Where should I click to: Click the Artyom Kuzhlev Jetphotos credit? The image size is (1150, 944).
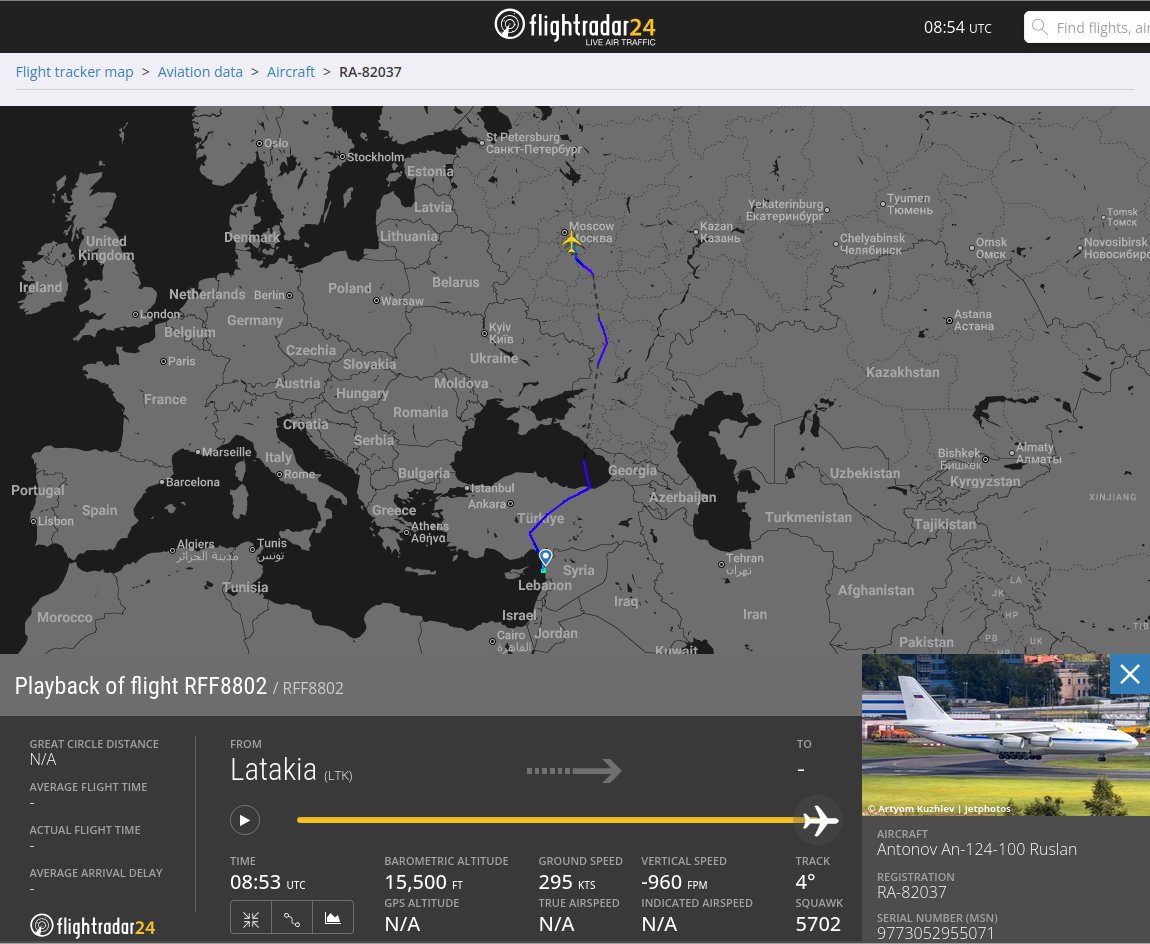939,808
